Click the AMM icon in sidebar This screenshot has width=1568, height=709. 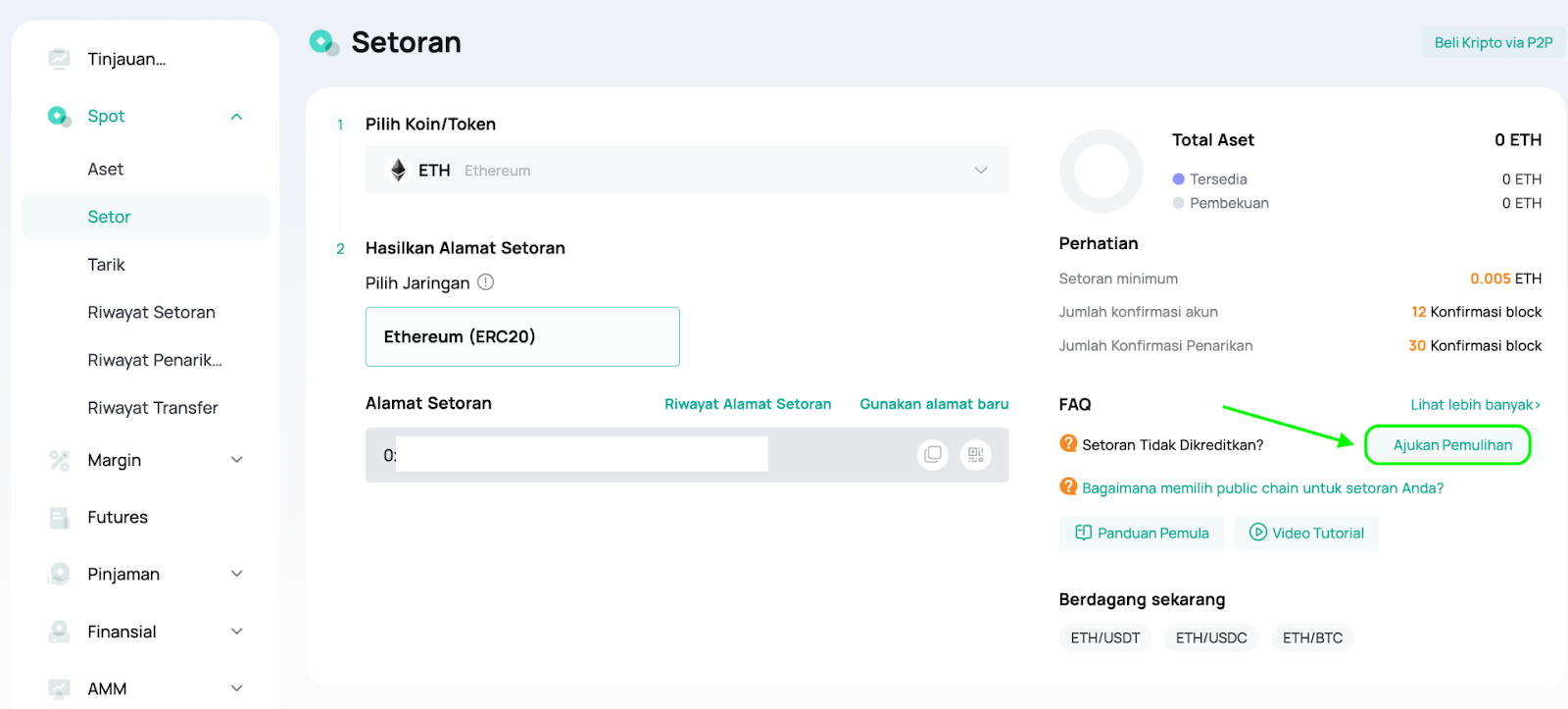click(59, 688)
